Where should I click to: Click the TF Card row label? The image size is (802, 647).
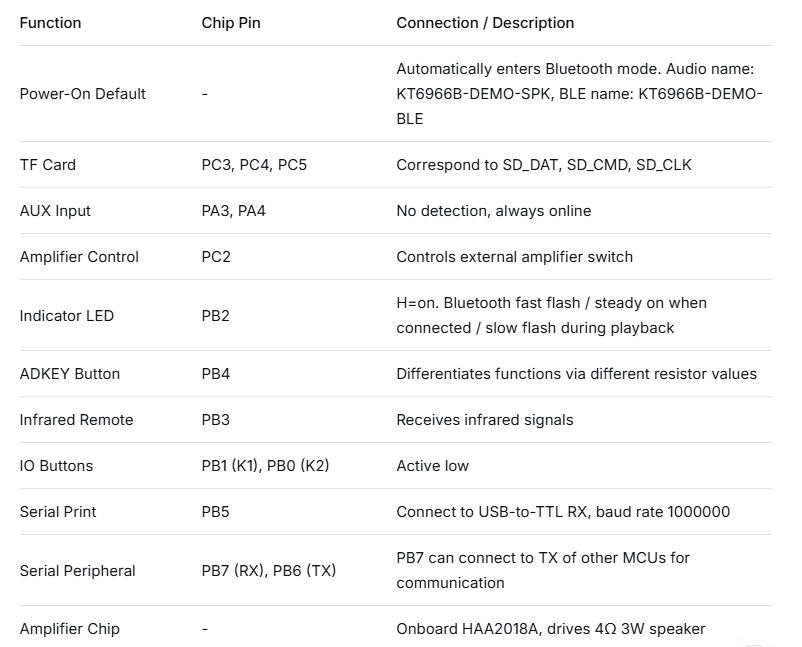(x=48, y=165)
